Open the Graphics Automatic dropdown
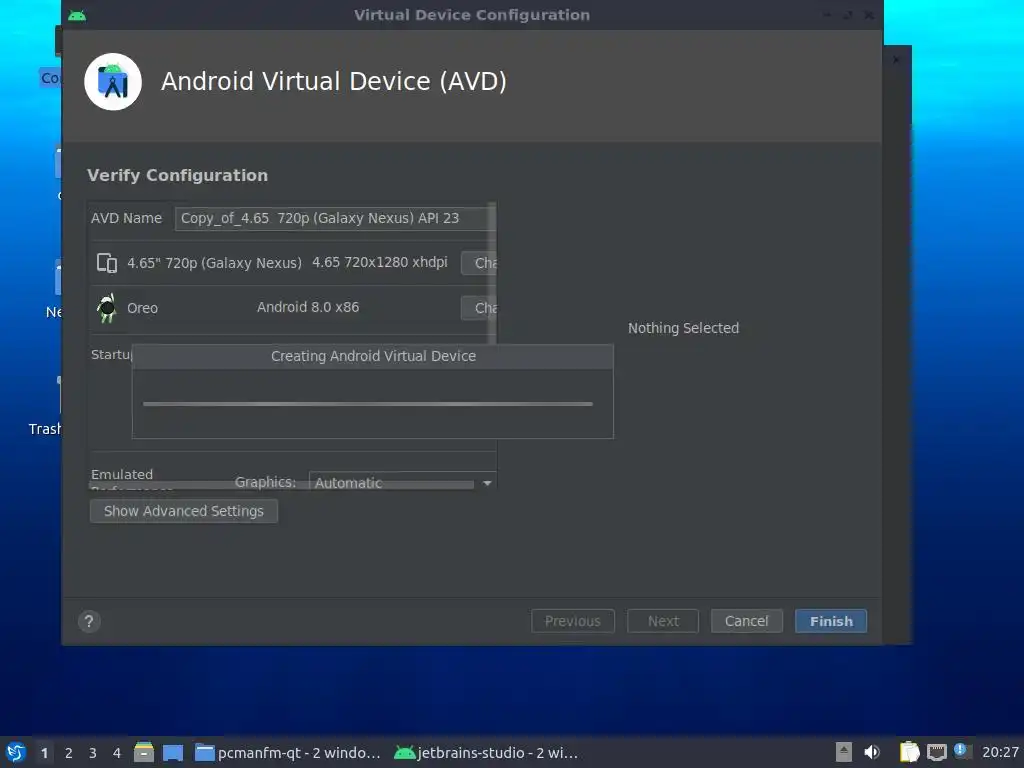Viewport: 1024px width, 768px height. click(x=402, y=482)
